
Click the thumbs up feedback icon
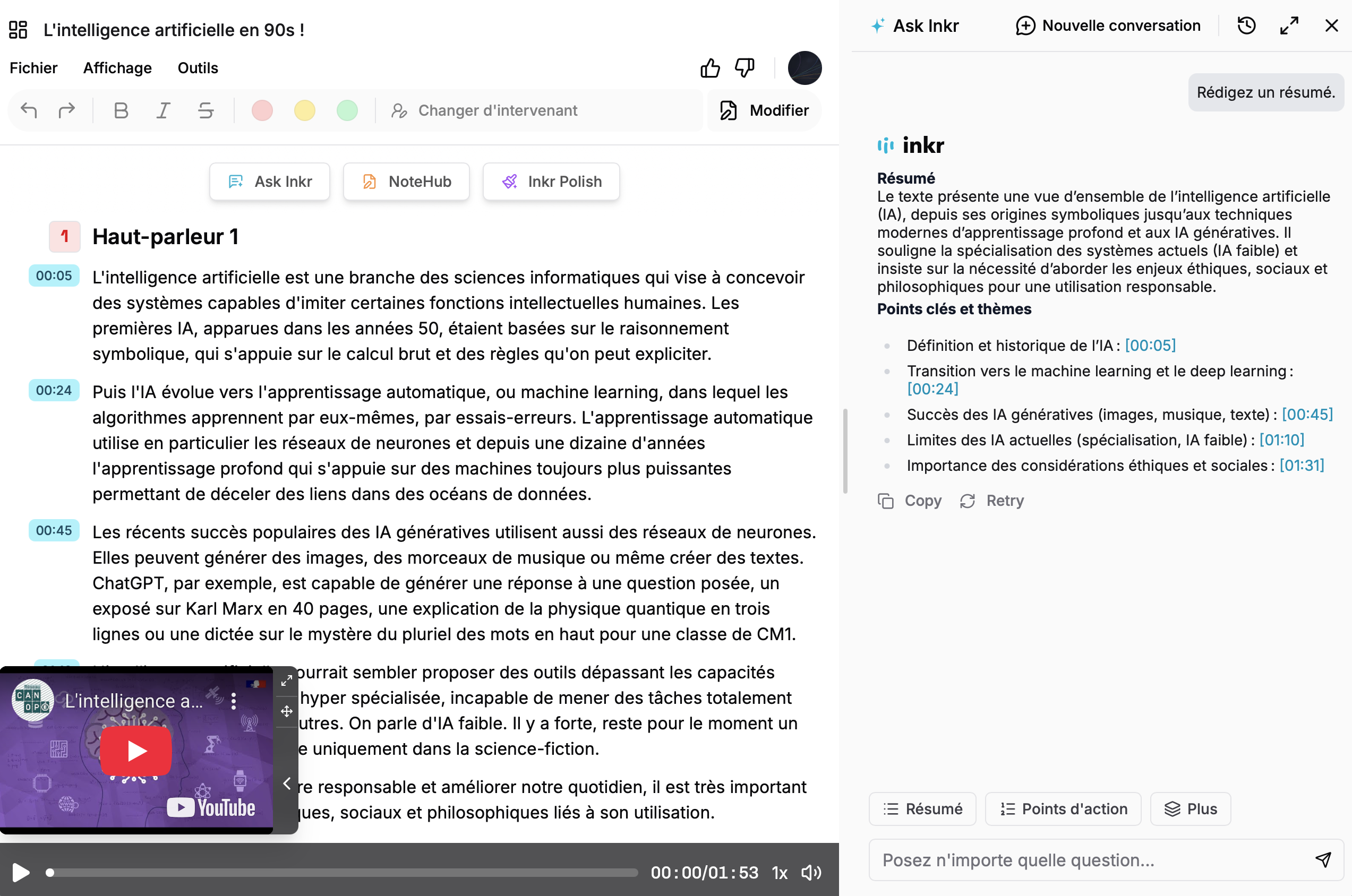click(710, 68)
